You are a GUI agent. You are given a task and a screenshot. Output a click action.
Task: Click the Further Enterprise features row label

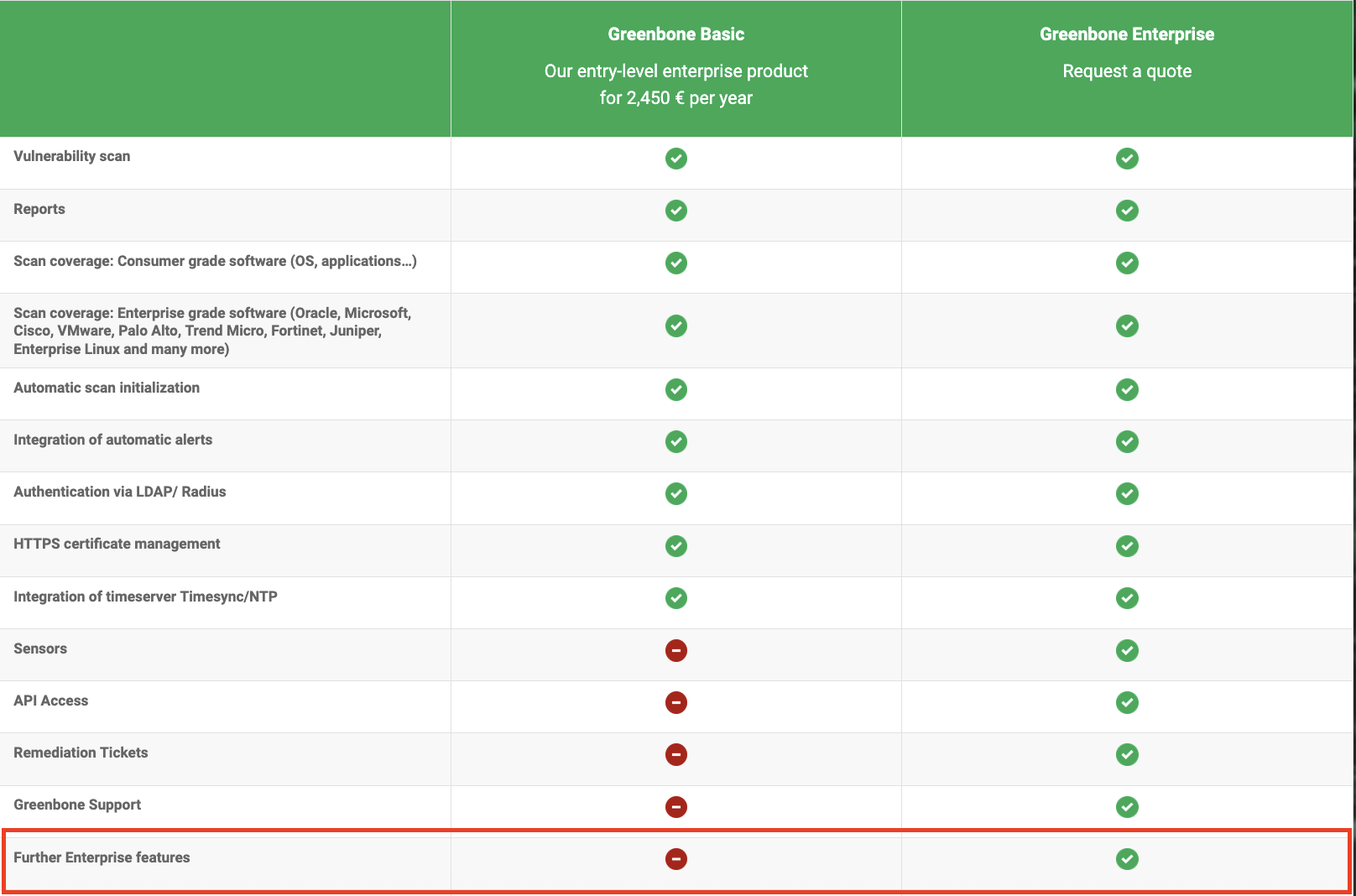pyautogui.click(x=102, y=857)
